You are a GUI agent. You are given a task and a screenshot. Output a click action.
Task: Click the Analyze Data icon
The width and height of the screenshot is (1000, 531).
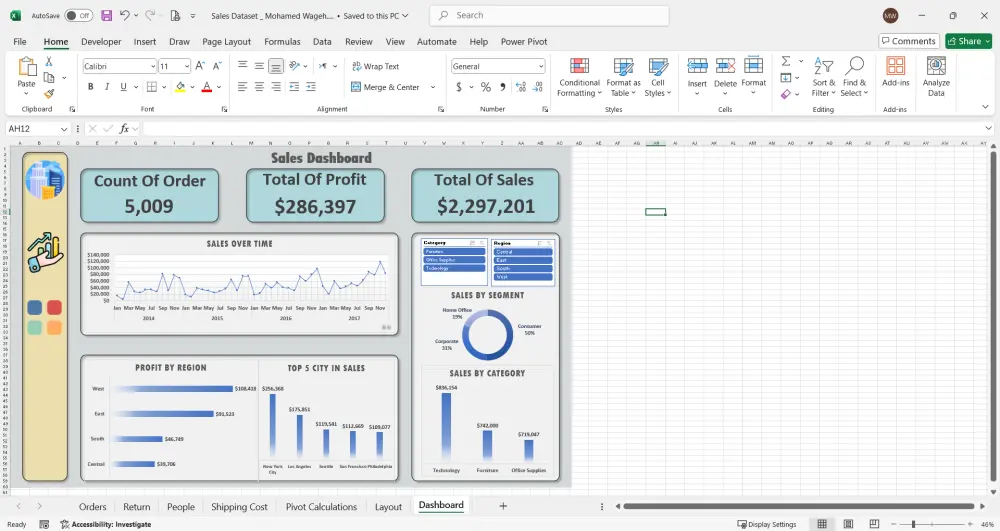tap(936, 77)
